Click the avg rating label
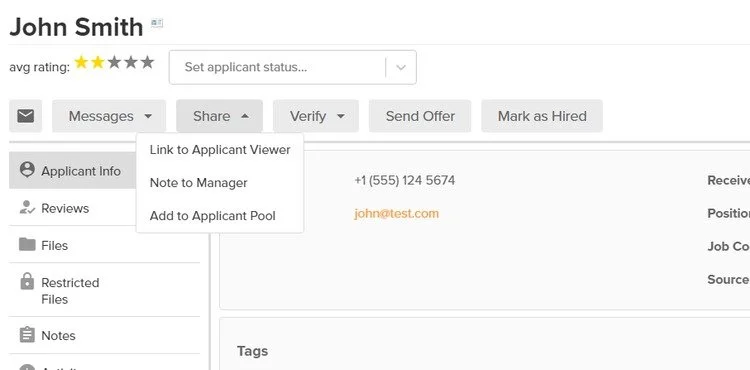The width and height of the screenshot is (750, 370). pyautogui.click(x=39, y=67)
